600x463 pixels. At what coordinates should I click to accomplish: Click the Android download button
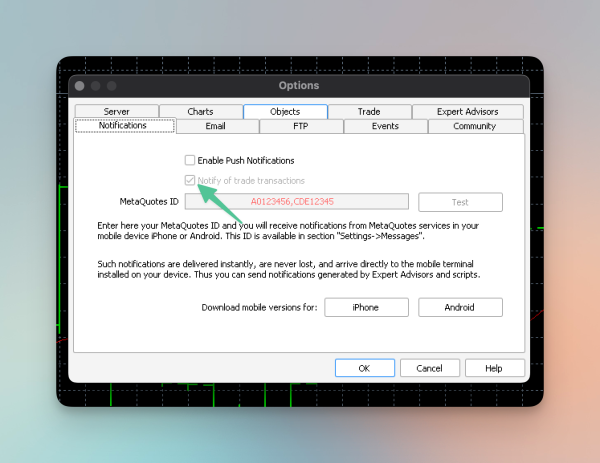[x=460, y=307]
